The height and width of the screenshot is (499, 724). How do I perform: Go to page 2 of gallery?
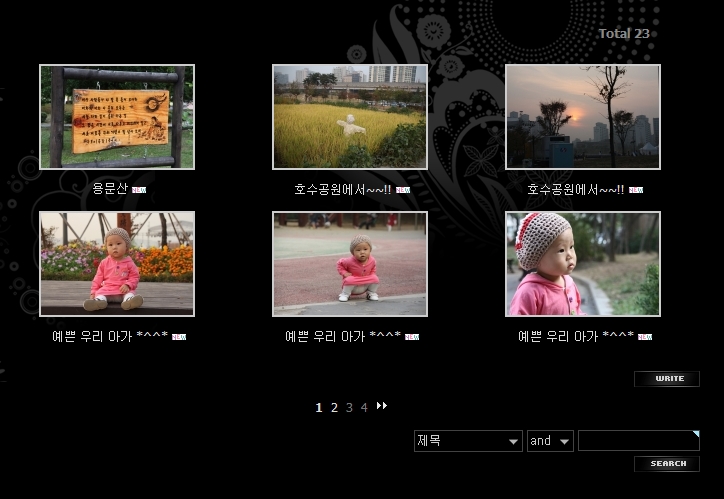(334, 407)
